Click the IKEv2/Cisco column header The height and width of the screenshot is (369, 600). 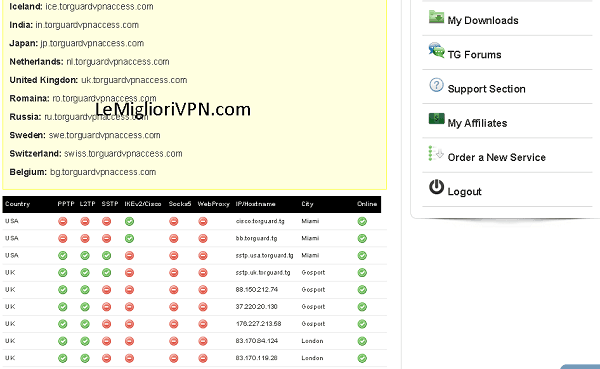(143, 204)
